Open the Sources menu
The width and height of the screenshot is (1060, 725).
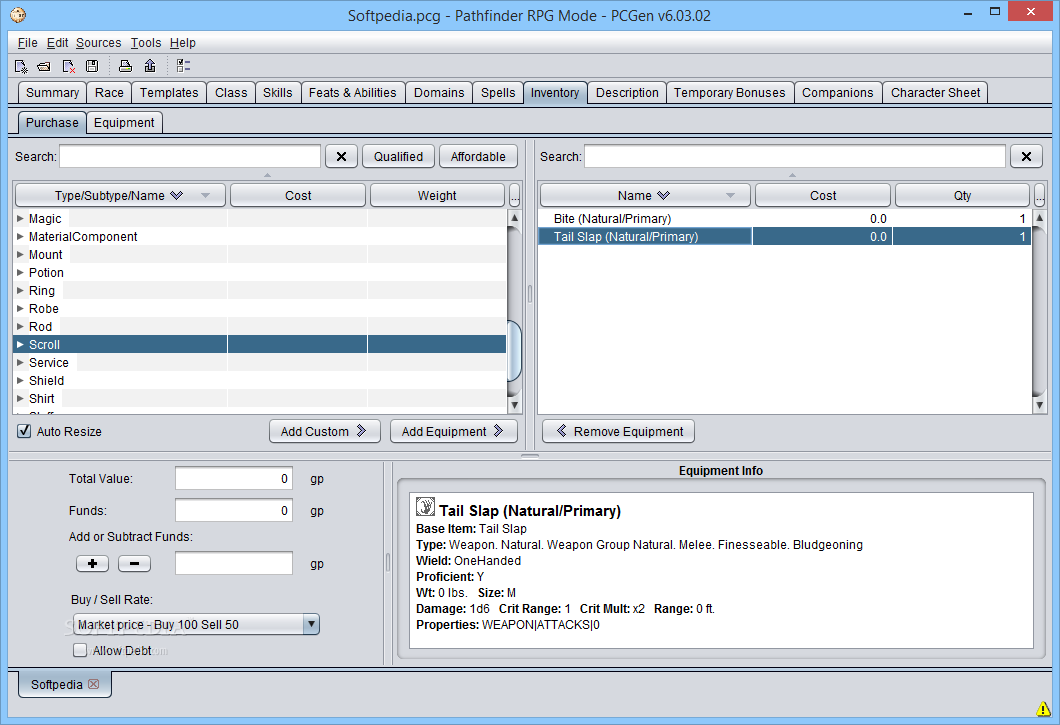99,43
